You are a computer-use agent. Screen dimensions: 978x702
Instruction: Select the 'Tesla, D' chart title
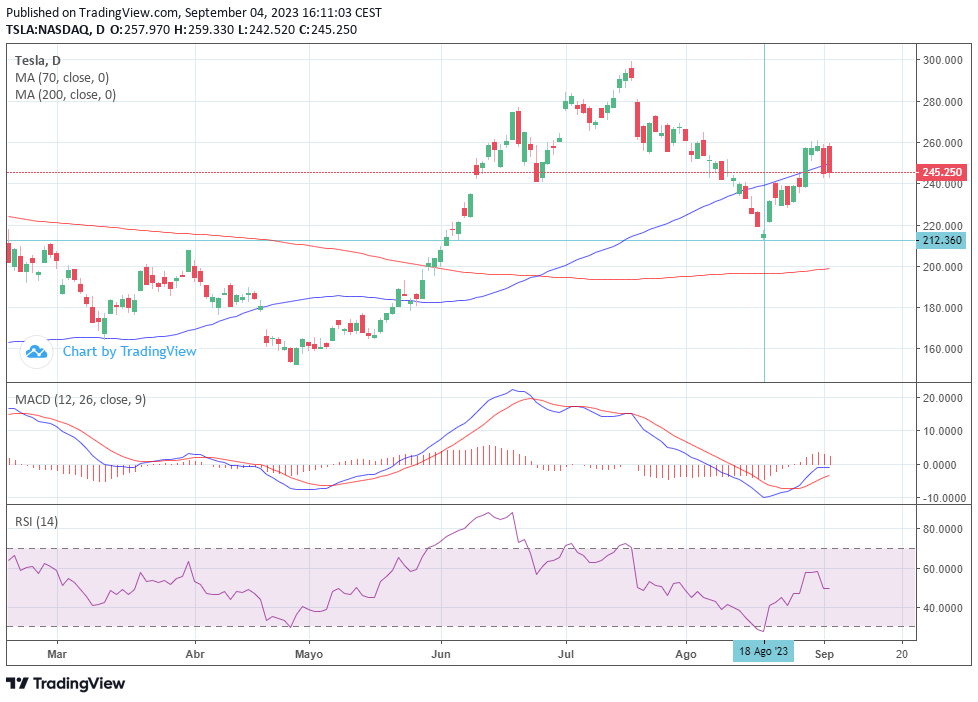[37, 61]
